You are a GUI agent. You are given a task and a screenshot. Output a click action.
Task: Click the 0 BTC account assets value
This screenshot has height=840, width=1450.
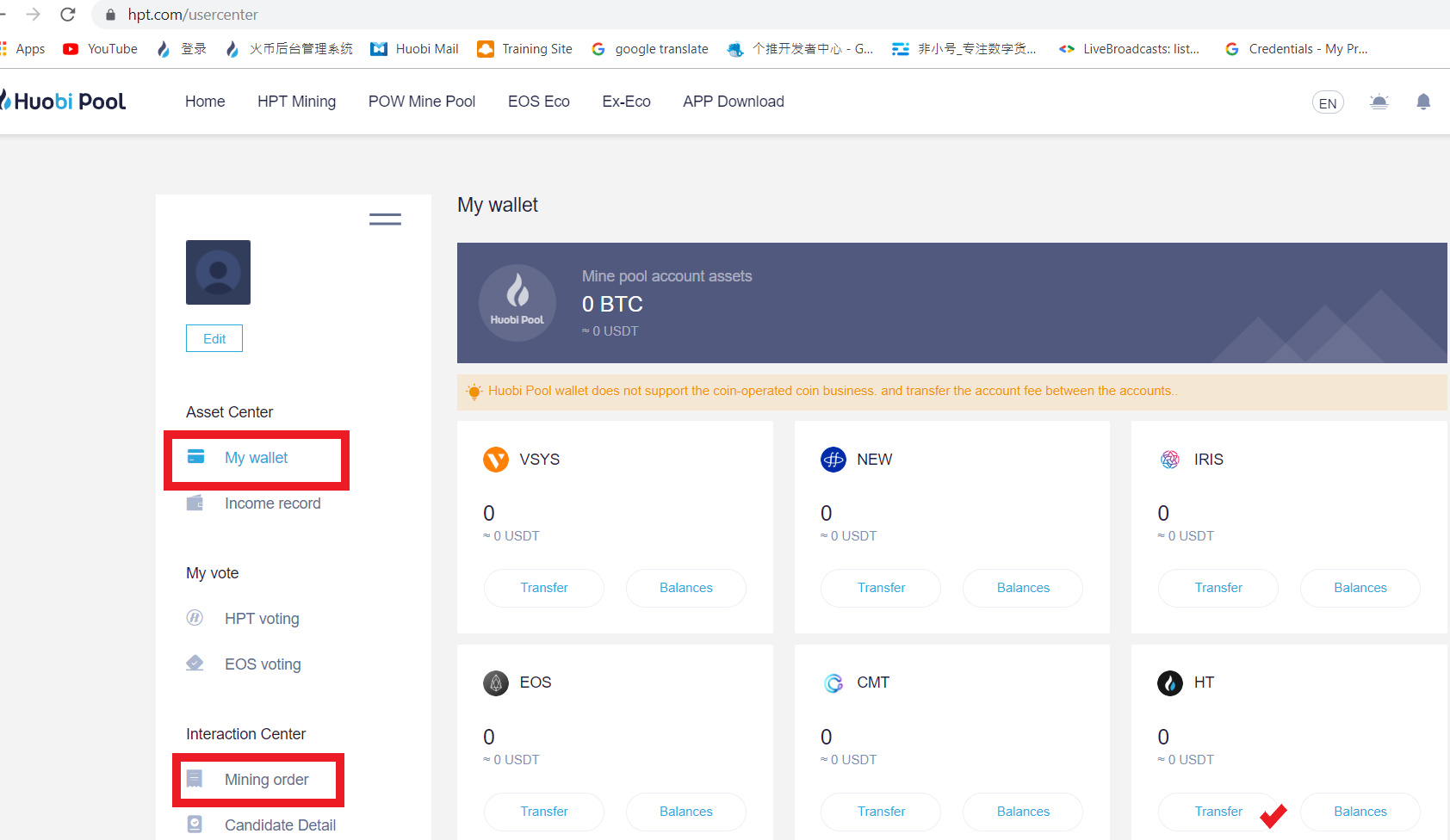pos(612,304)
